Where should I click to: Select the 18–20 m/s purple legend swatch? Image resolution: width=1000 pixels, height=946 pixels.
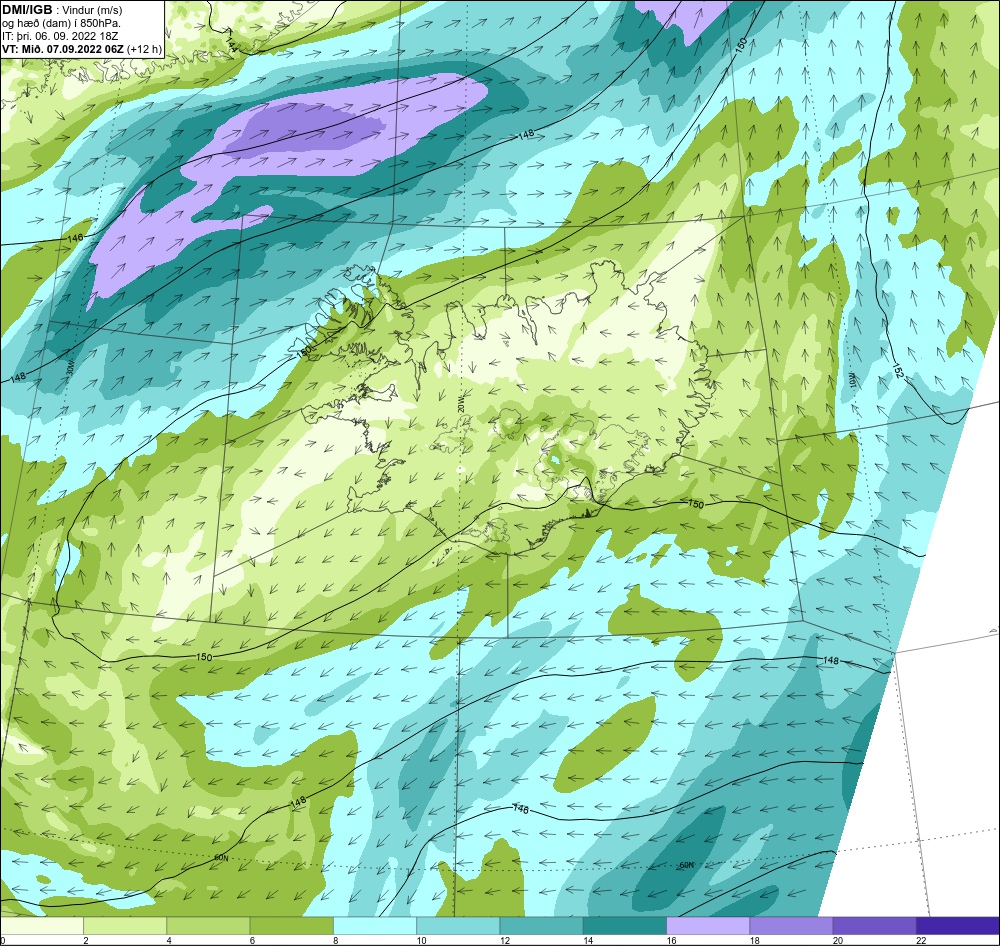(x=791, y=926)
